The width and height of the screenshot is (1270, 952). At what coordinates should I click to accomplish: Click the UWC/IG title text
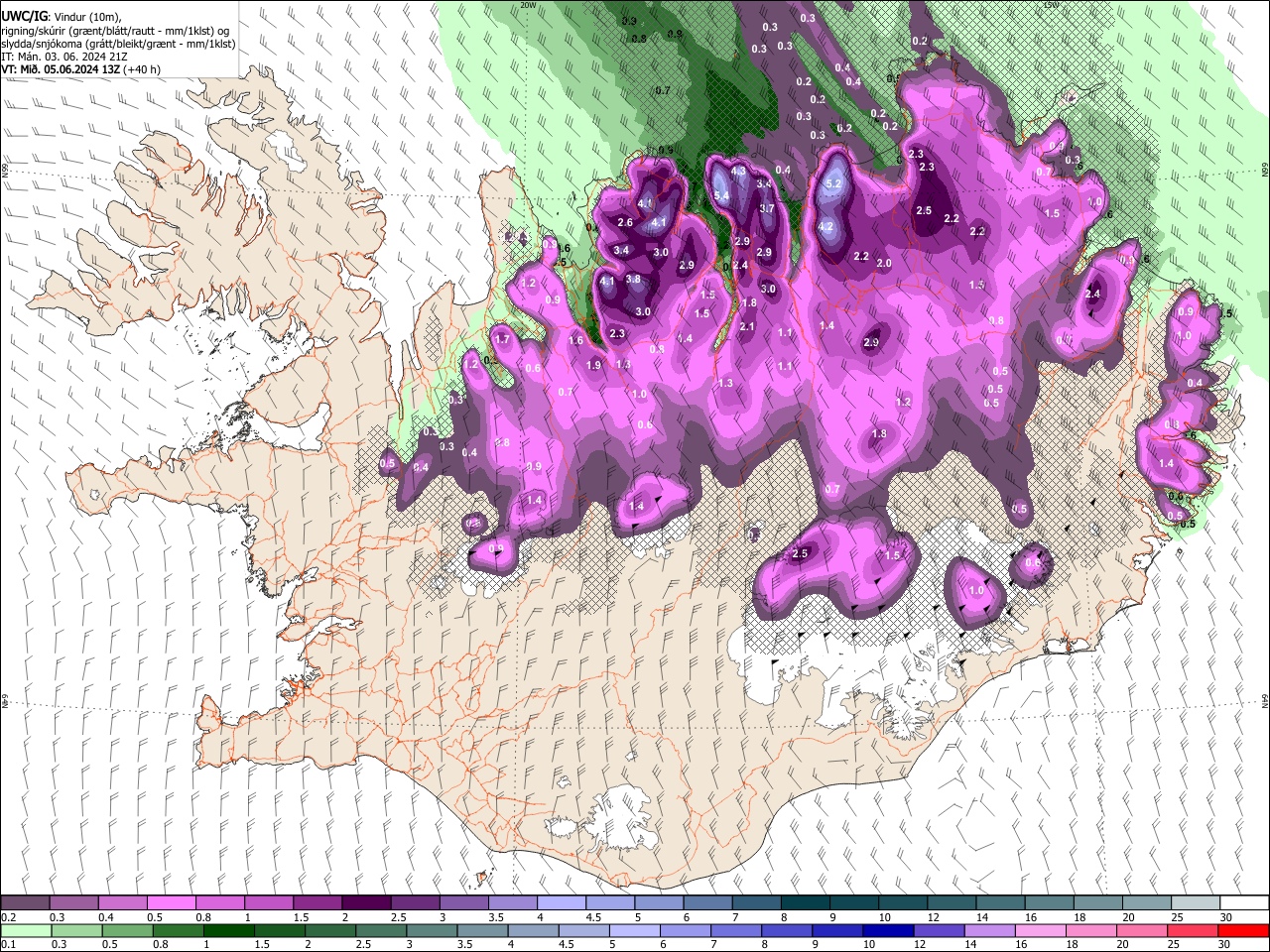[23, 17]
